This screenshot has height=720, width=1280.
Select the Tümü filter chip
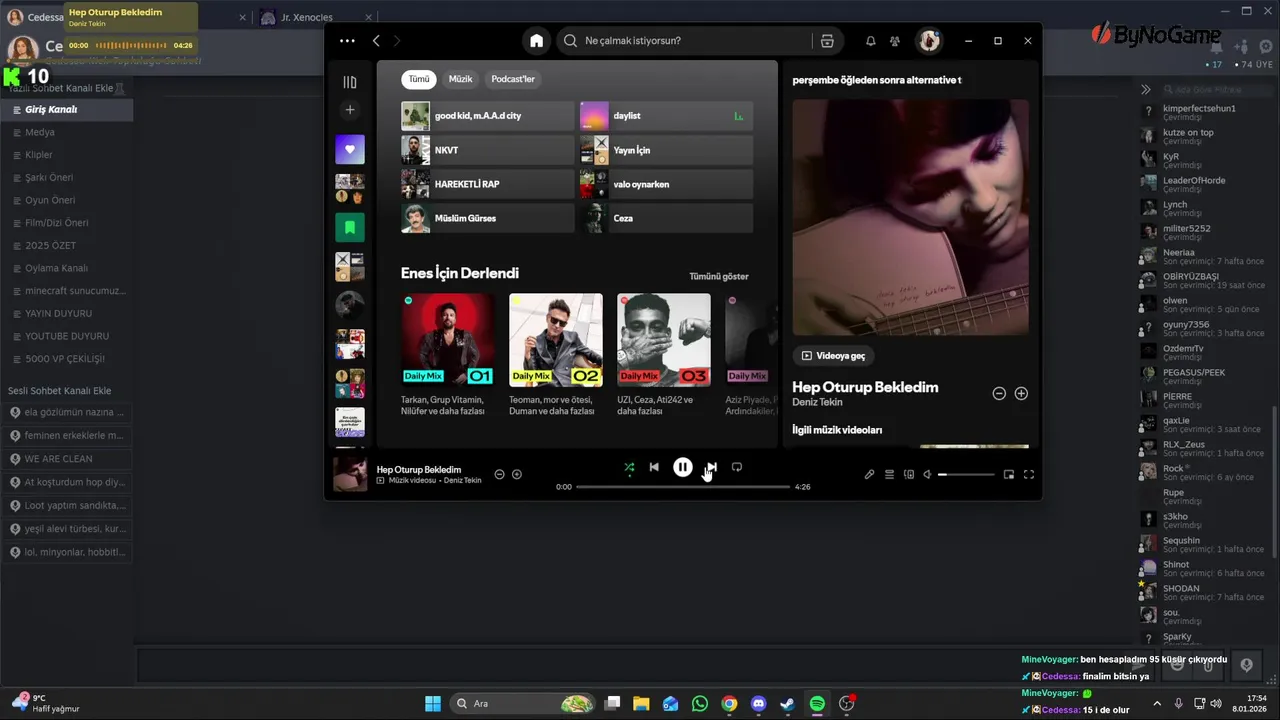[419, 79]
